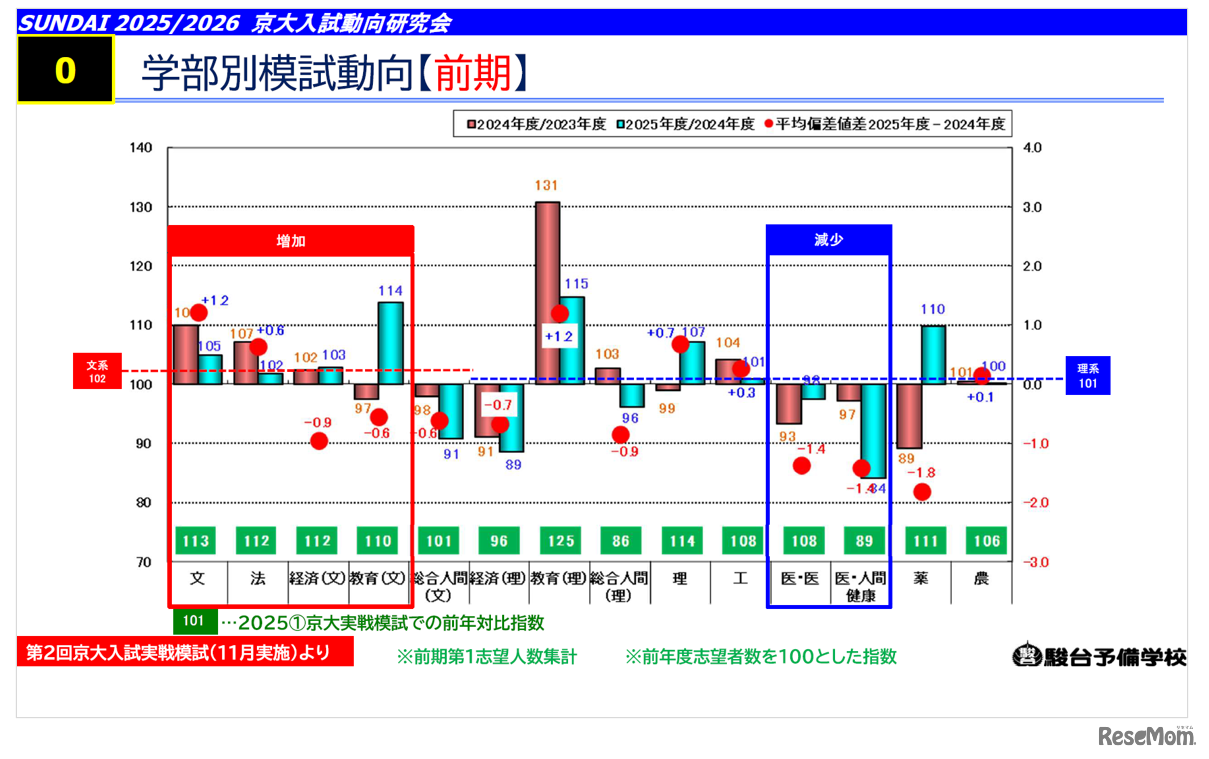Click the red dot showing -1.8 under 薬

pyautogui.click(x=920, y=490)
